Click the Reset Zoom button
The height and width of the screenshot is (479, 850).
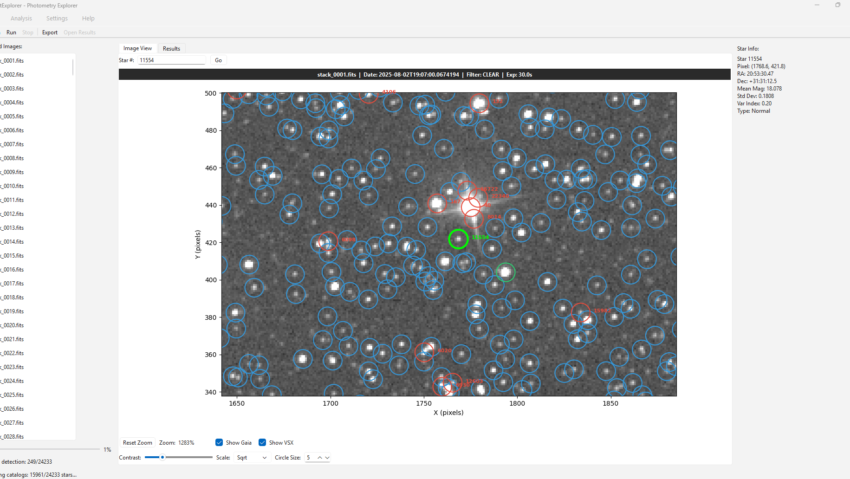point(137,442)
